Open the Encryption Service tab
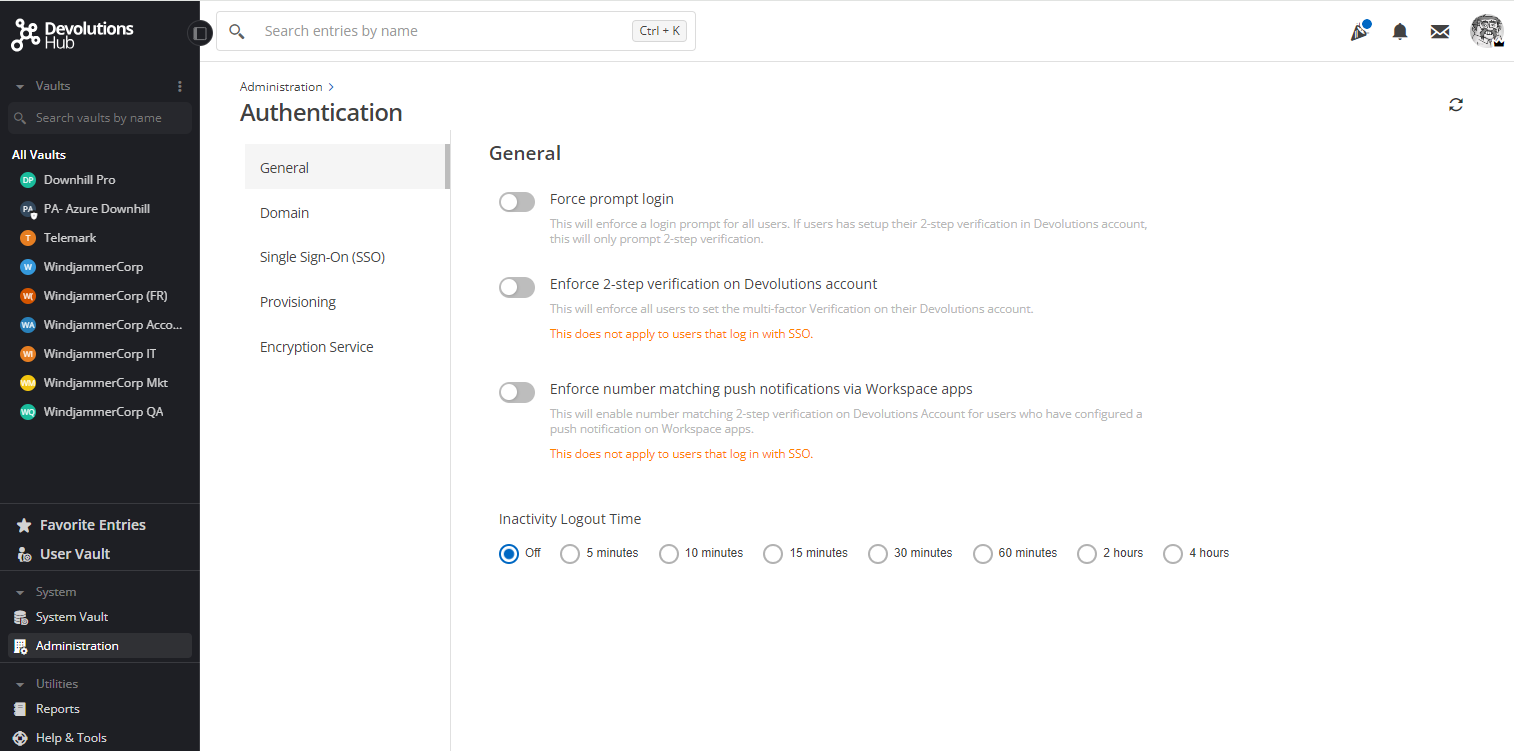Viewport: 1514px width, 751px height. (347, 347)
